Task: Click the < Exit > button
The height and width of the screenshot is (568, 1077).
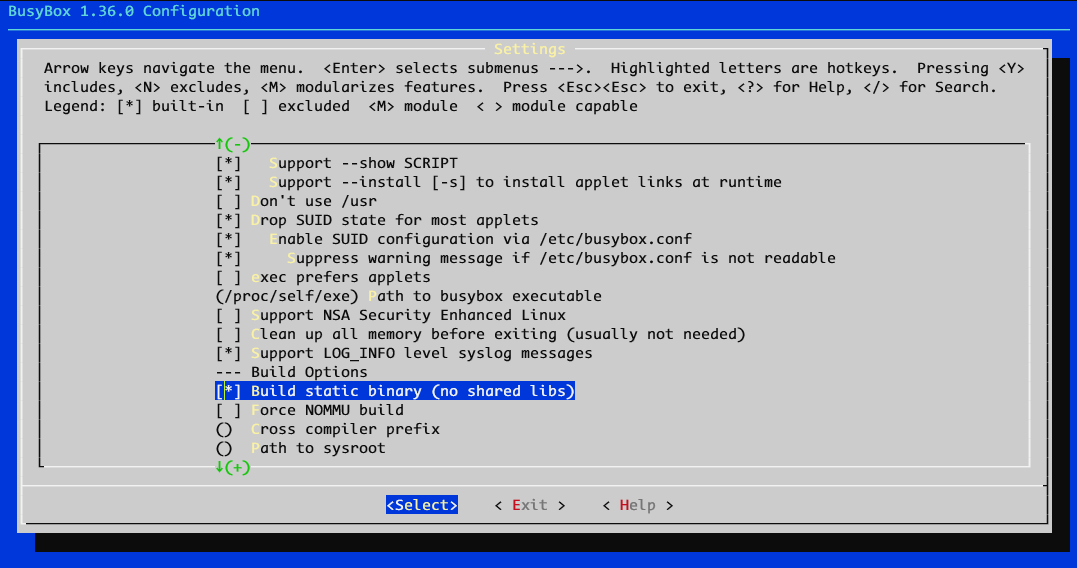Action: [x=530, y=505]
